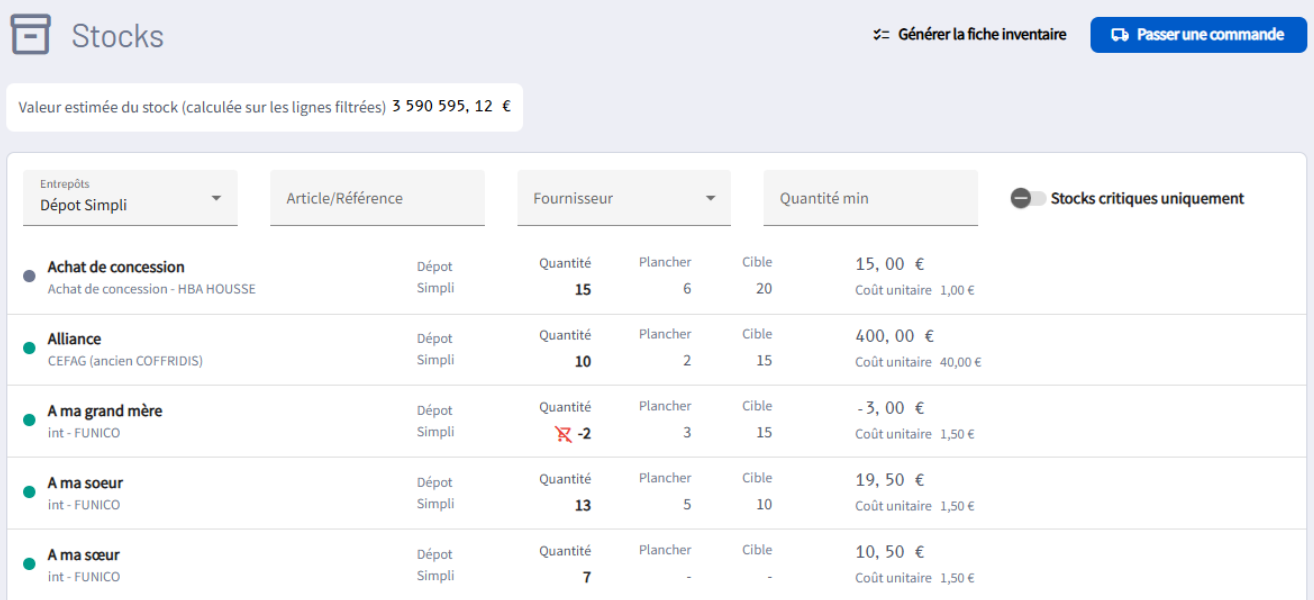Viewport: 1314px width, 600px height.
Task: Expand the Fournisseur dropdown
Action: click(x=624, y=198)
